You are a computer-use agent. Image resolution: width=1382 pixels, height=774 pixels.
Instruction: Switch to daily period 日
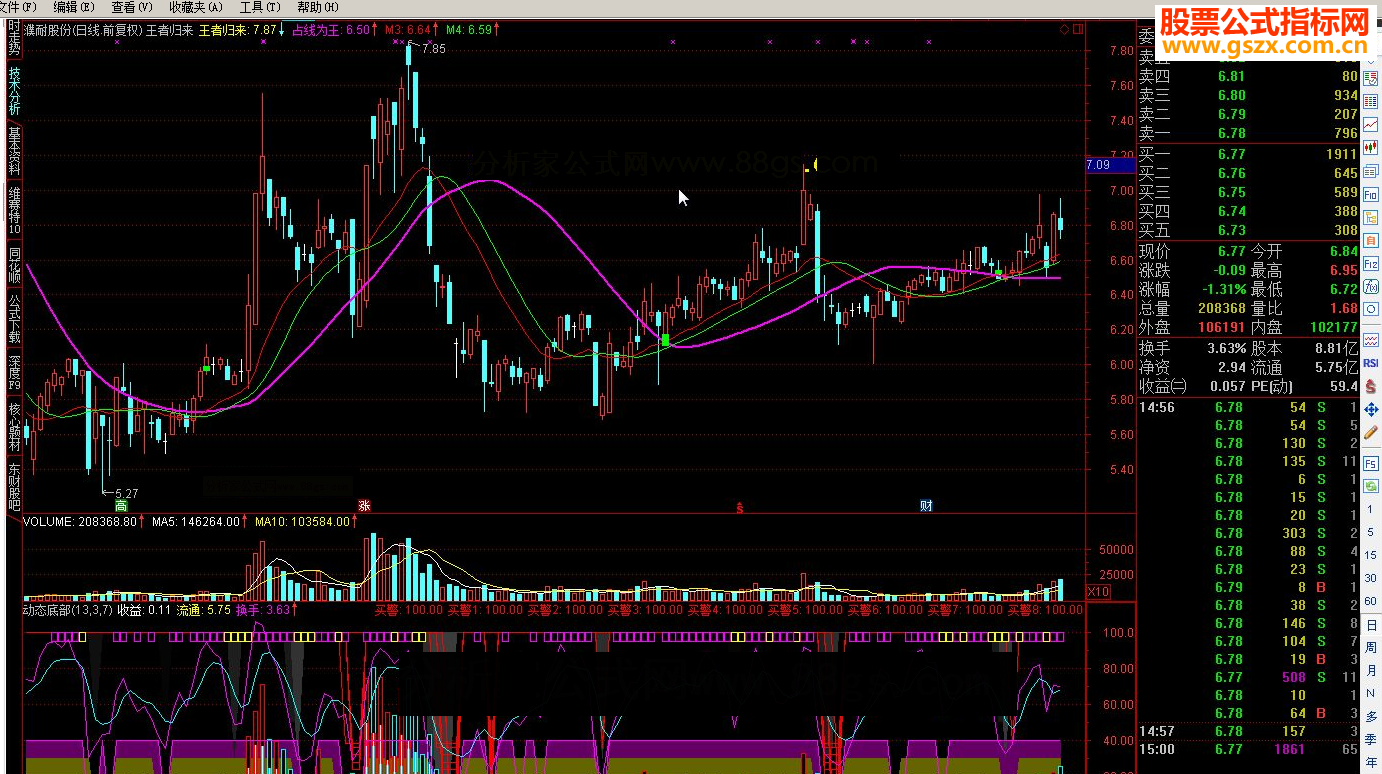(1371, 624)
